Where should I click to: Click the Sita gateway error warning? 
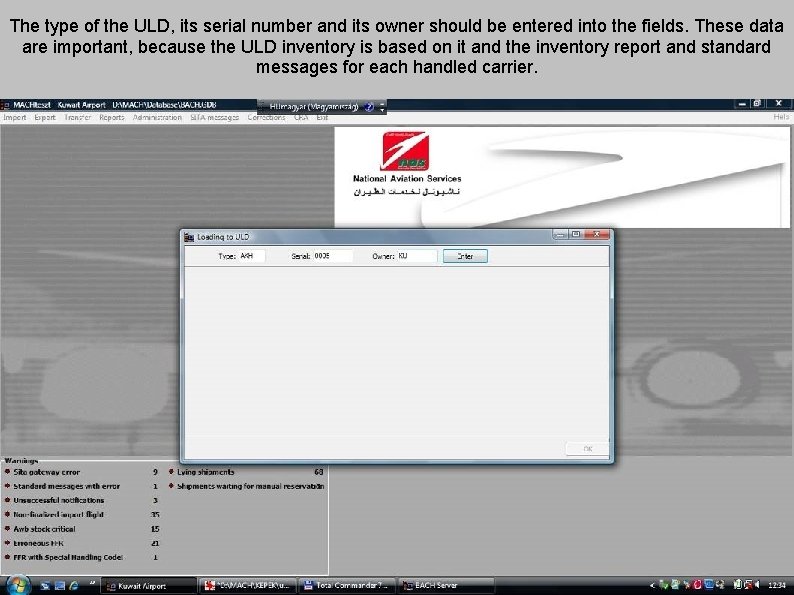[47, 472]
